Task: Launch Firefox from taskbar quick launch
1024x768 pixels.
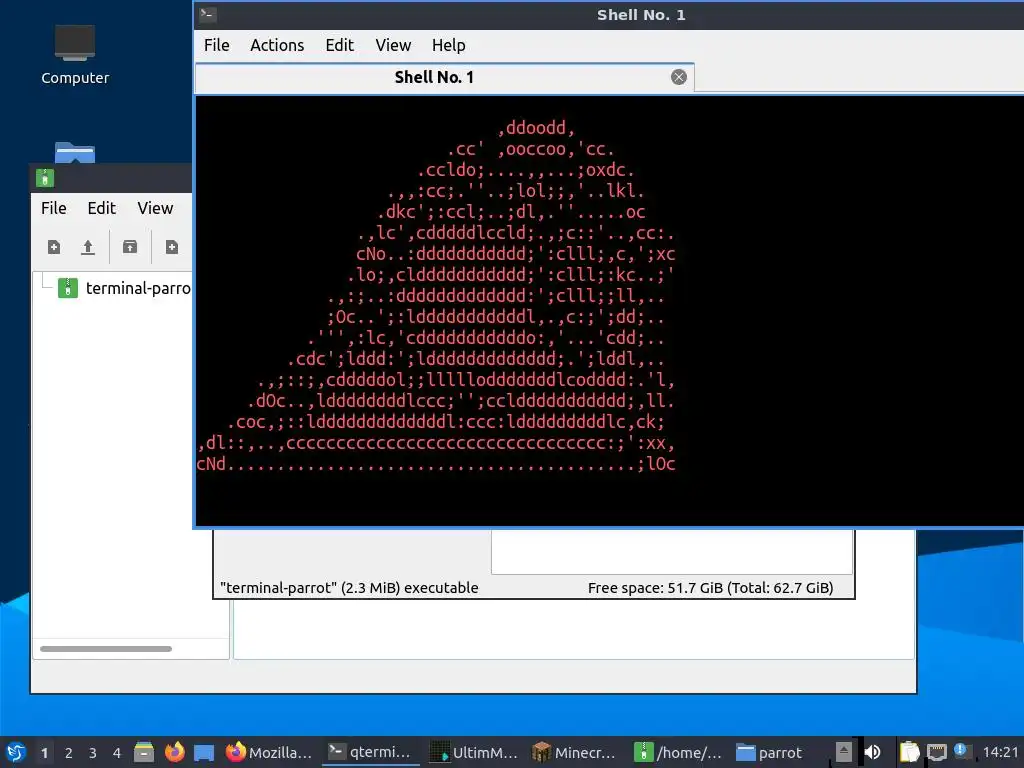Action: pos(174,752)
